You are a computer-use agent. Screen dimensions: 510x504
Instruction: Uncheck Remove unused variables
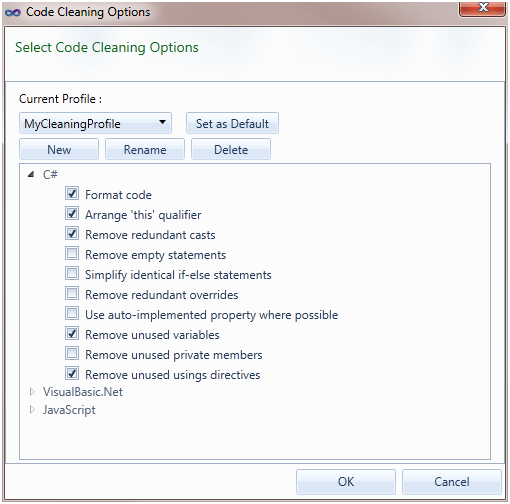[x=72, y=333]
